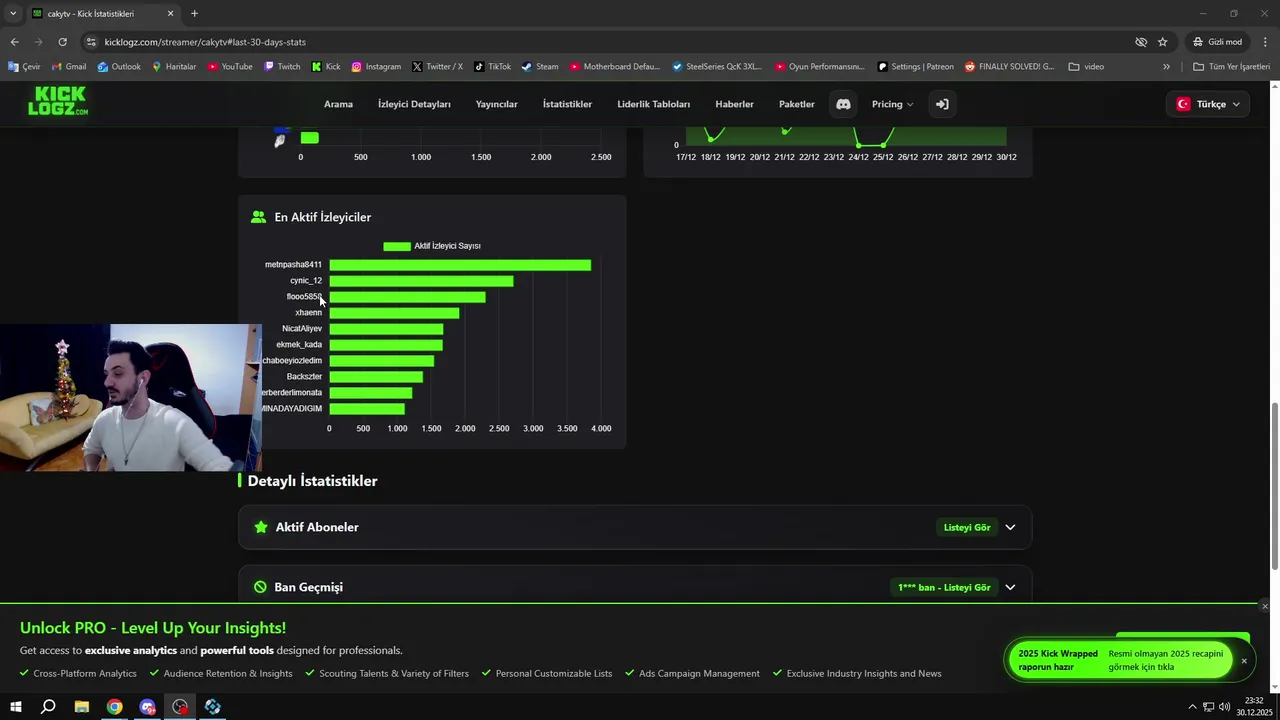Click the streamer webcam overlay
The height and width of the screenshot is (720, 1280).
click(130, 397)
